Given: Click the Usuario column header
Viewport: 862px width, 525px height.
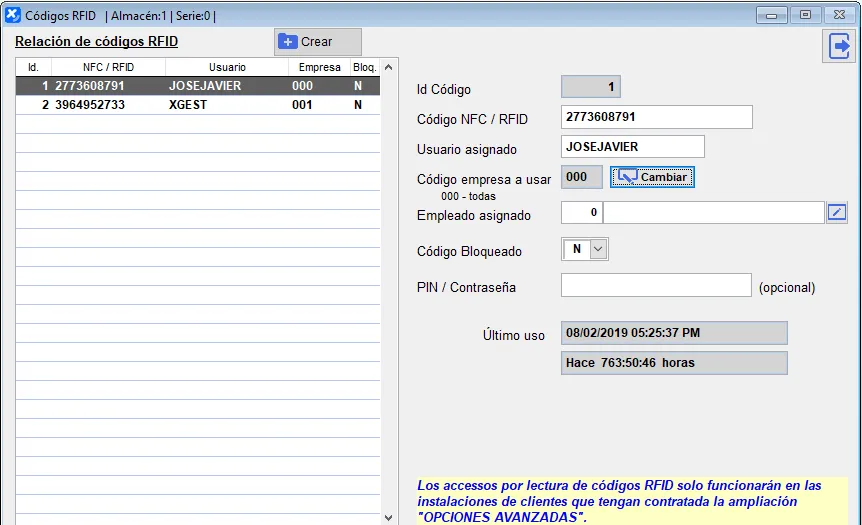Looking at the screenshot, I should (227, 68).
